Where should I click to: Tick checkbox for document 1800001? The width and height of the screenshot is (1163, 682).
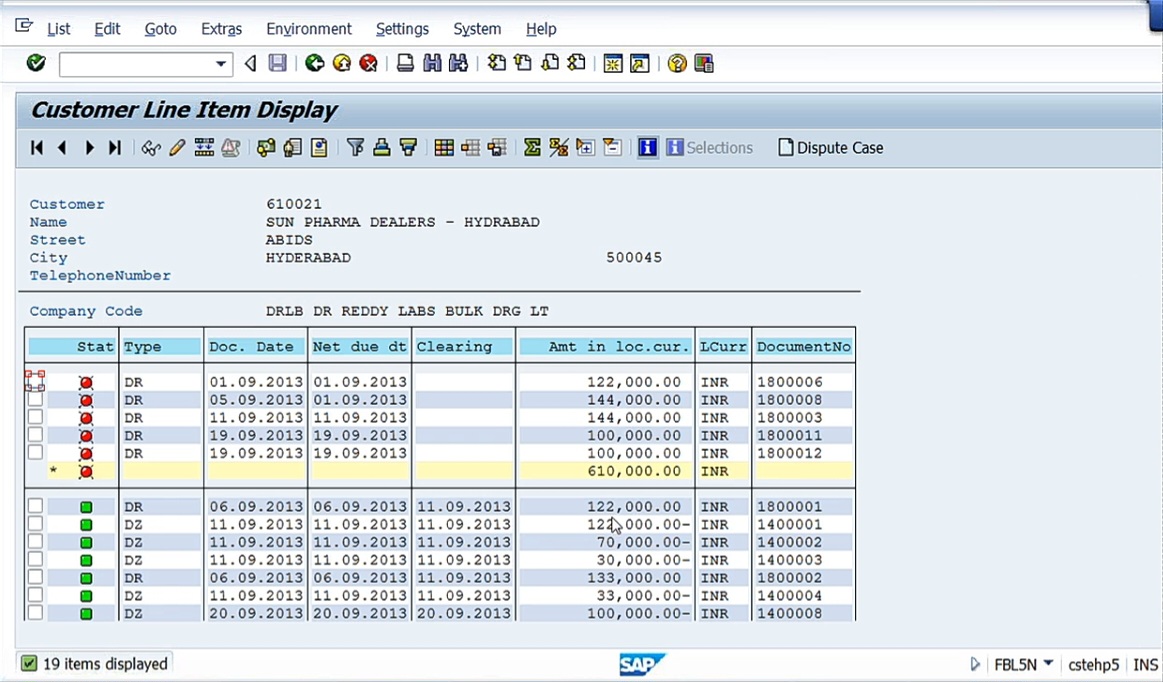(35, 505)
